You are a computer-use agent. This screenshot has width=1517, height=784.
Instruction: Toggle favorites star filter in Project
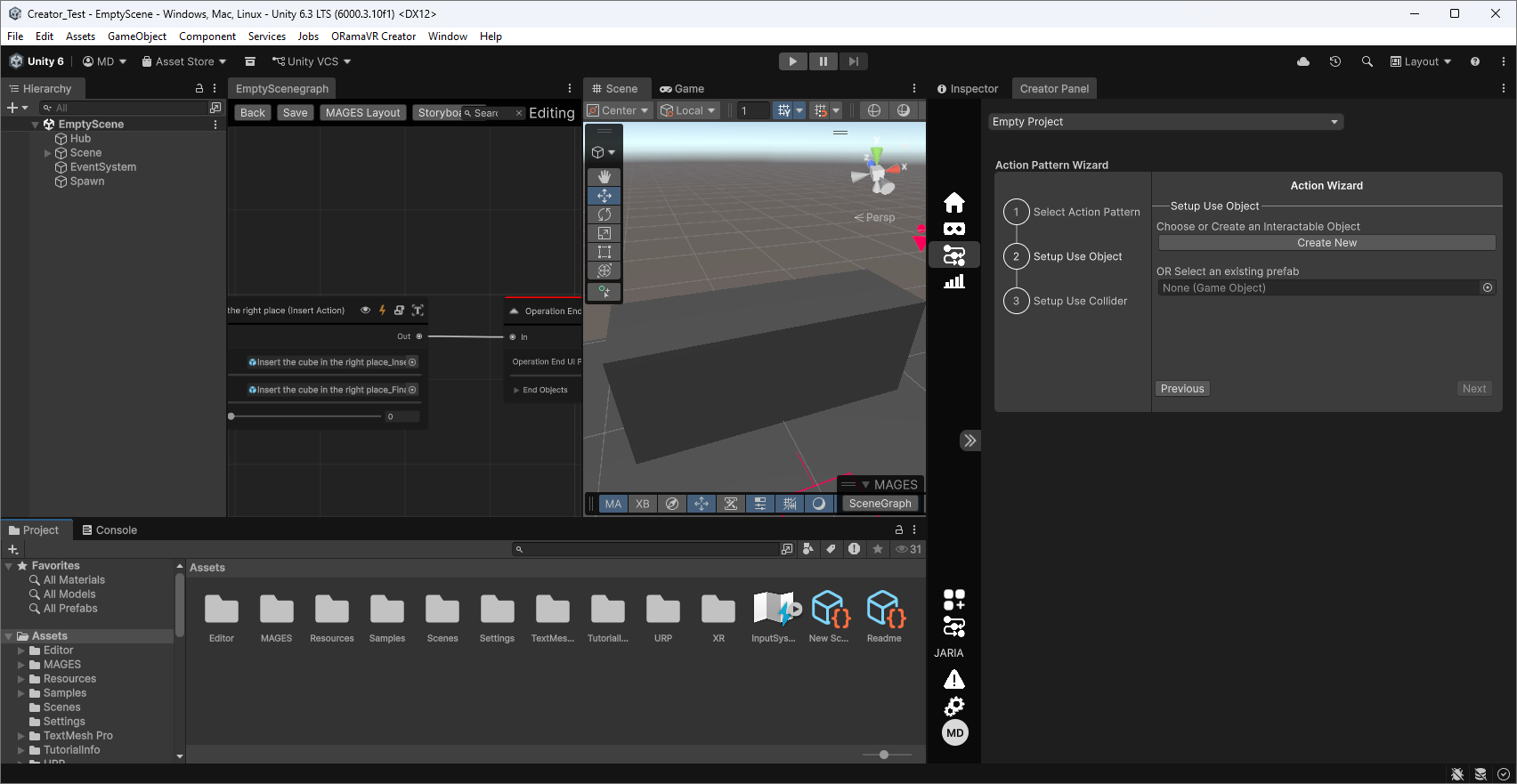click(878, 549)
